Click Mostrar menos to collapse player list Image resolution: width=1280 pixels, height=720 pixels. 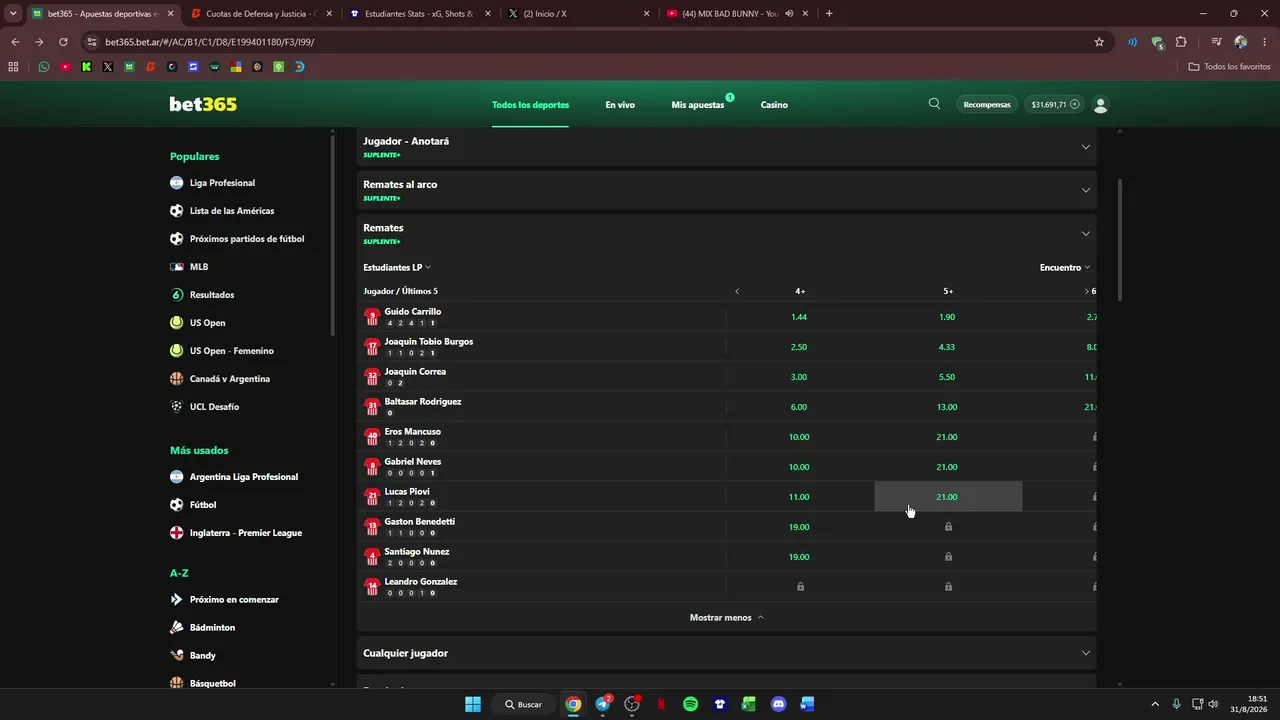click(727, 617)
